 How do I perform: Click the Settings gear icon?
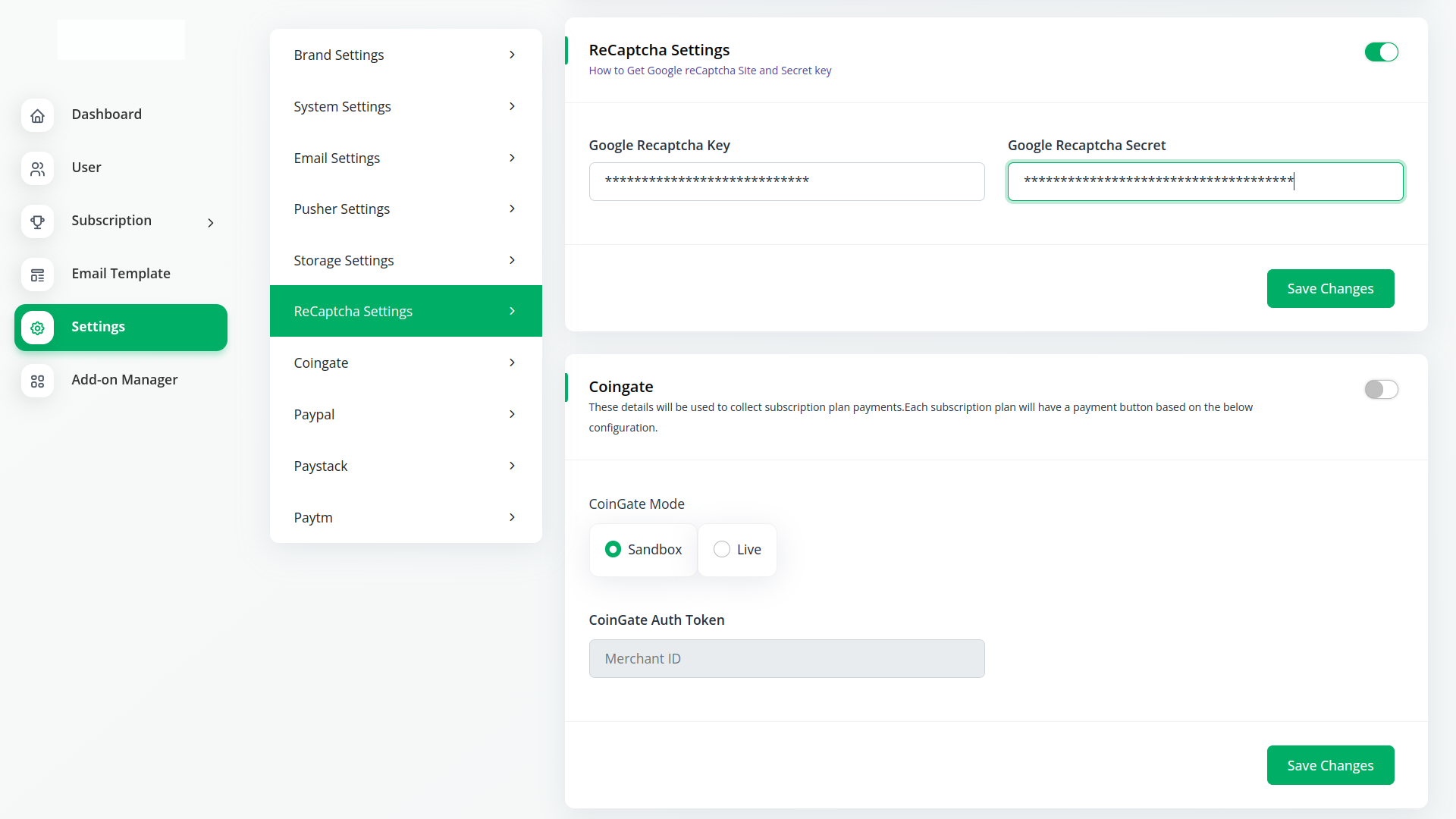pos(37,328)
